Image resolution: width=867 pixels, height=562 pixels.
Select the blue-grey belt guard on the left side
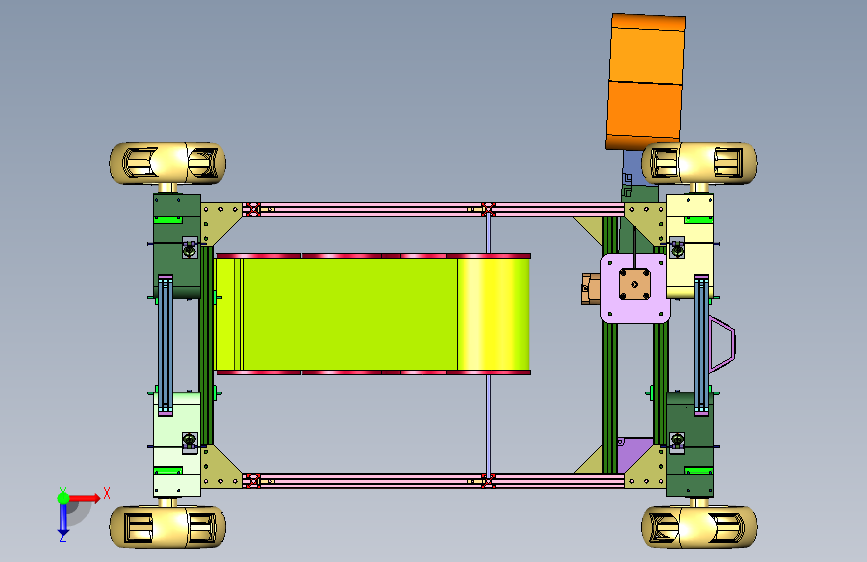point(165,345)
